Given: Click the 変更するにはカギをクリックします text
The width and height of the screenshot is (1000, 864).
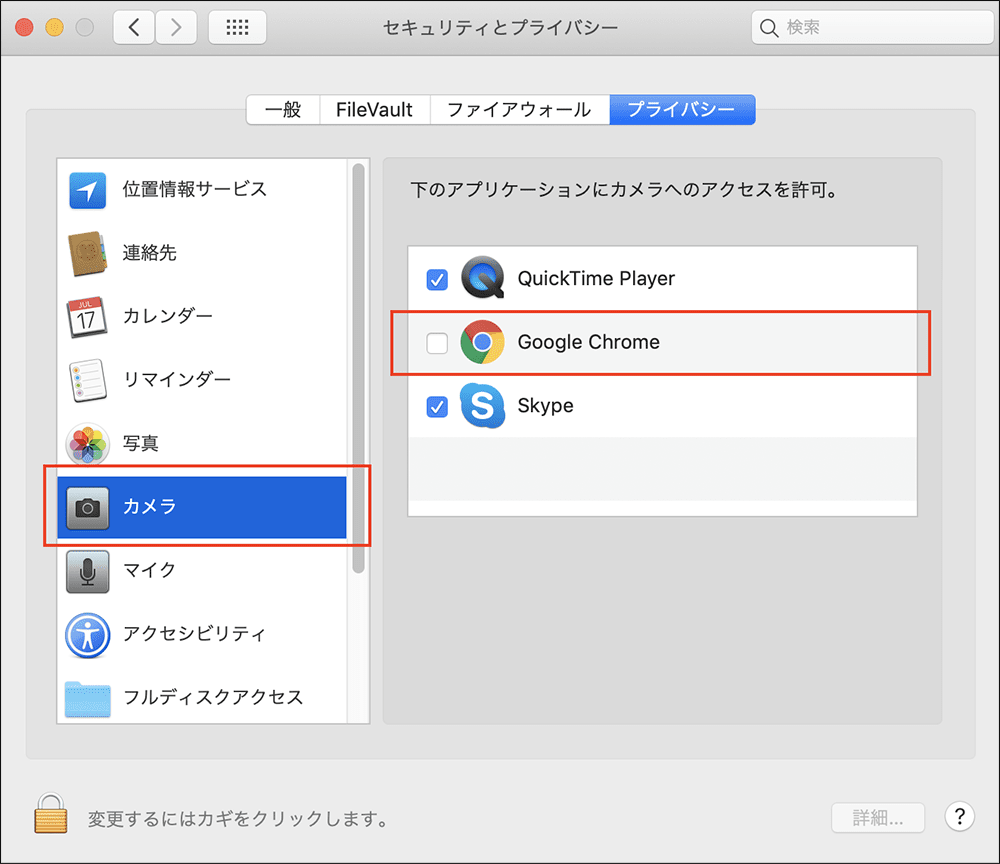Looking at the screenshot, I should pos(238,819).
